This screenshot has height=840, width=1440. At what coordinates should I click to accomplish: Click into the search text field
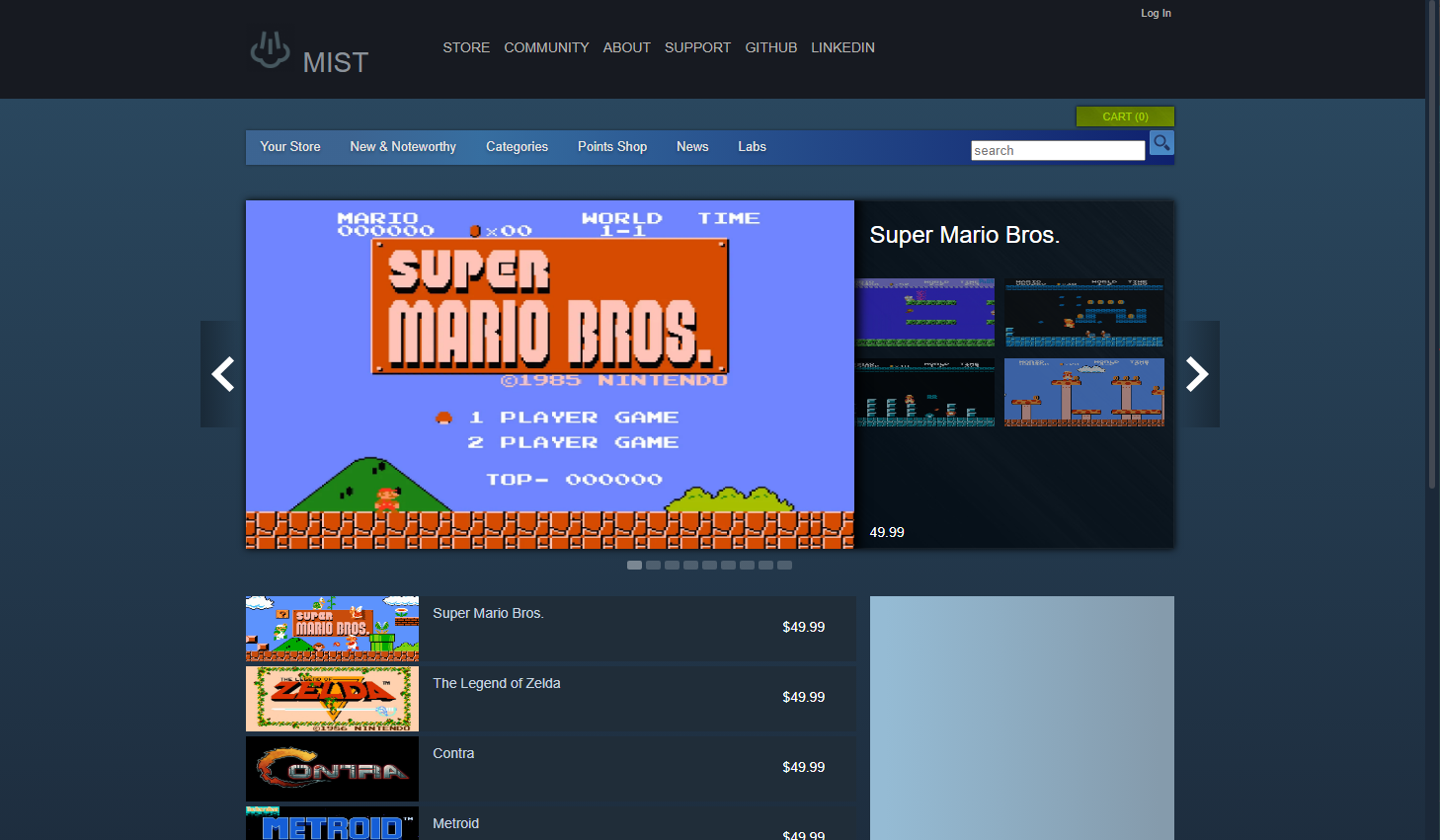(1057, 150)
